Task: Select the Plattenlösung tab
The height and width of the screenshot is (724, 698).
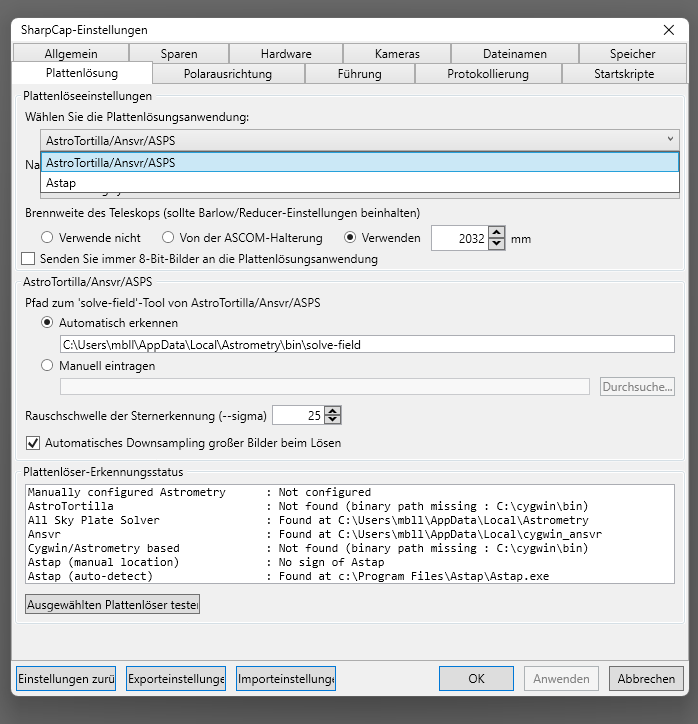Action: coord(82,73)
